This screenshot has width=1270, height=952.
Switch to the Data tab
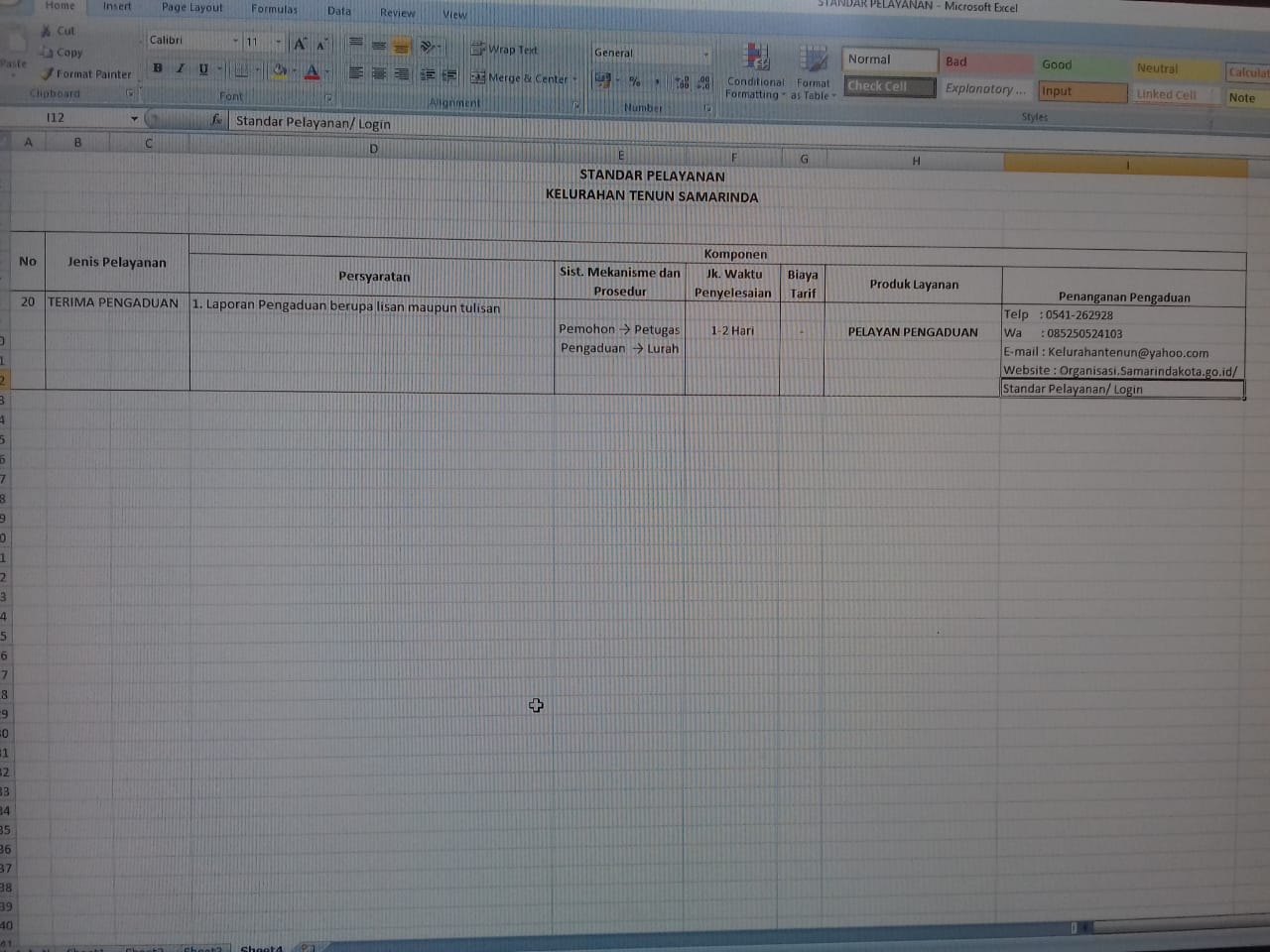point(339,11)
